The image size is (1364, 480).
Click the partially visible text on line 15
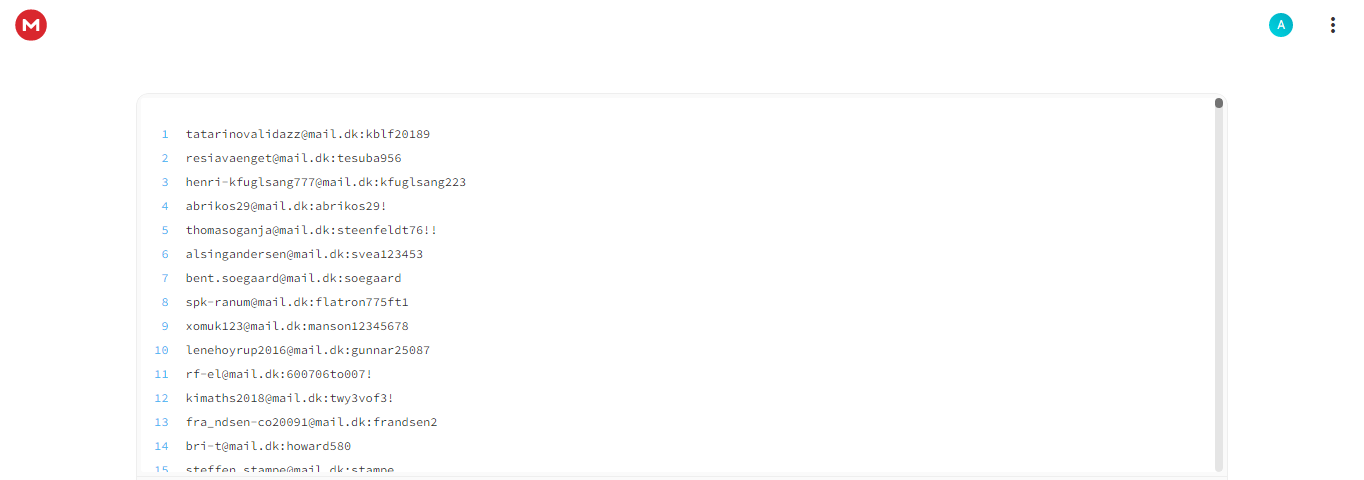click(x=290, y=469)
